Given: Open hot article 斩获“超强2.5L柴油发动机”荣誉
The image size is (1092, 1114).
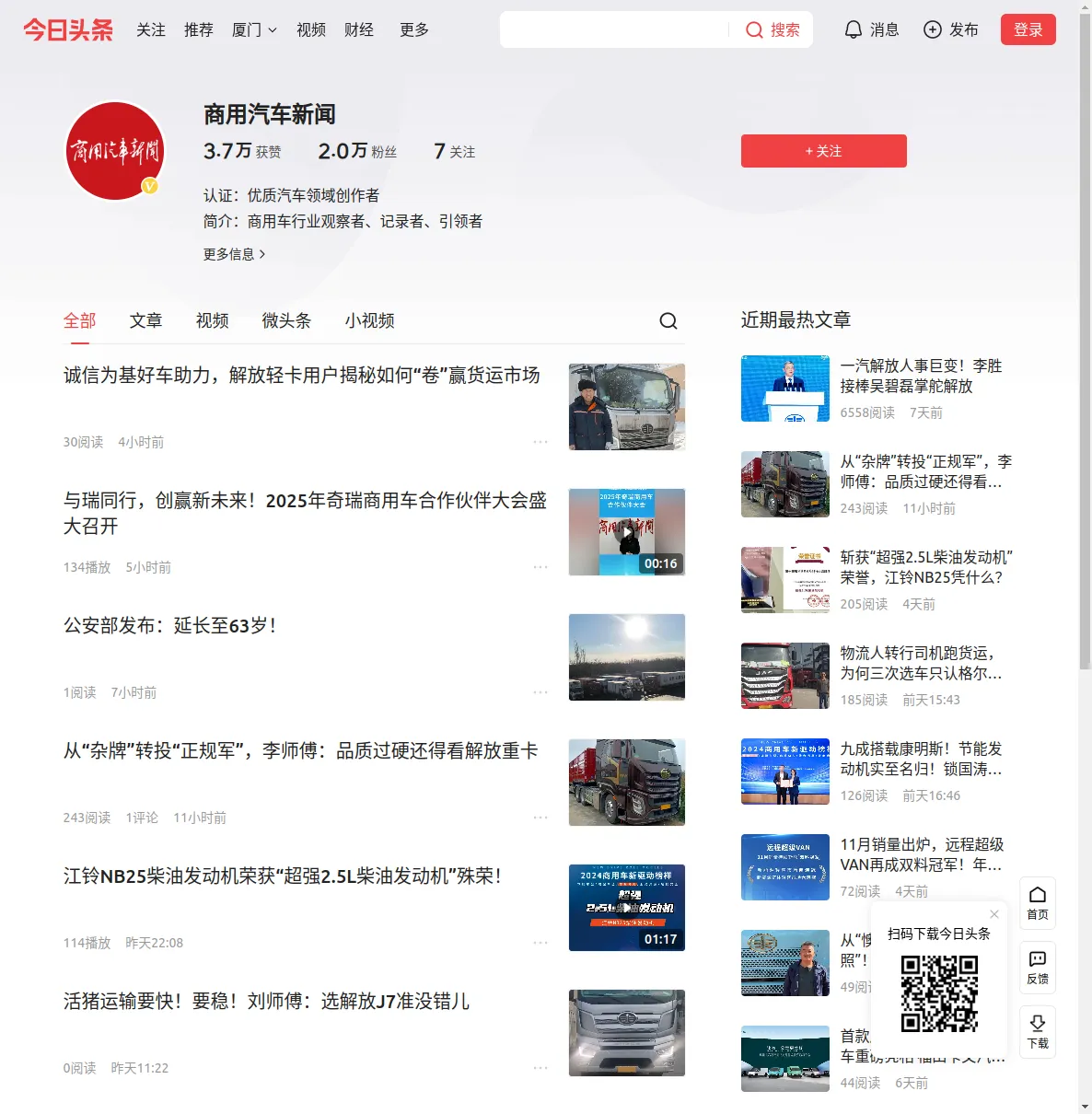Looking at the screenshot, I should [926, 567].
